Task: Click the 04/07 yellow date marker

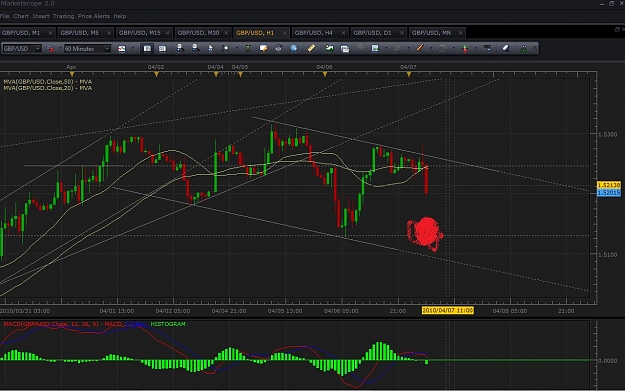Action: coord(409,75)
